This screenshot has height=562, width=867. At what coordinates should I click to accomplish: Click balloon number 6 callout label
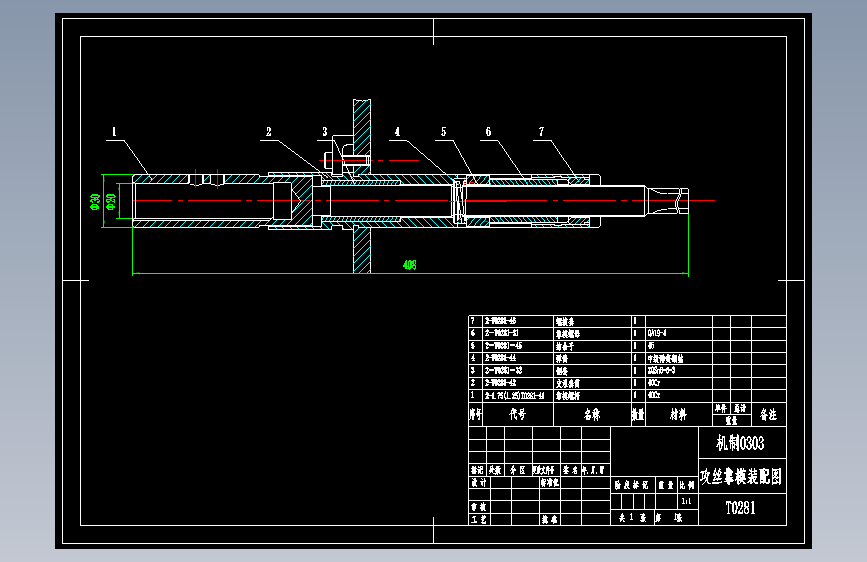488,132
